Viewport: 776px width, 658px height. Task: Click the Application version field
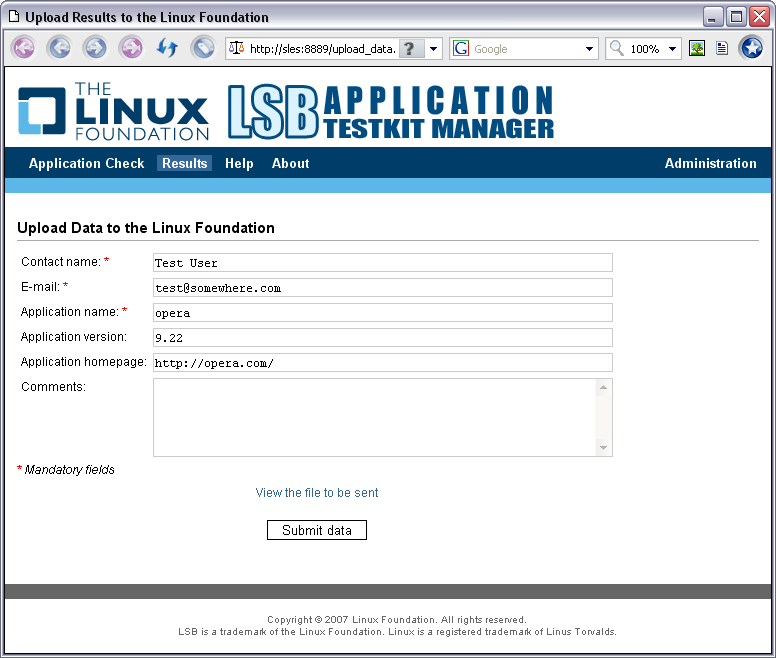[x=383, y=337]
